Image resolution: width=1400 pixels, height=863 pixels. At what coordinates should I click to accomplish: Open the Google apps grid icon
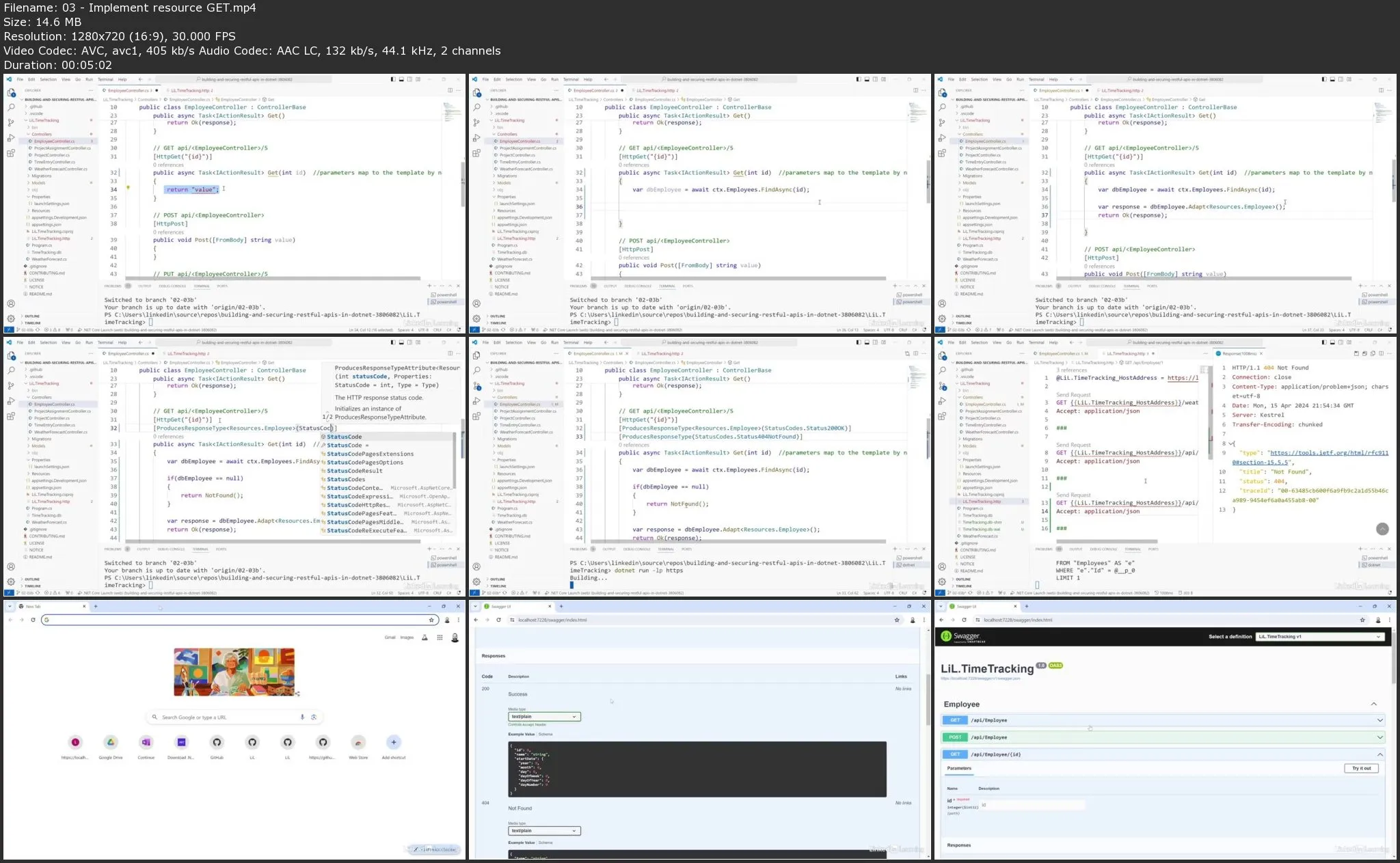[440, 638]
